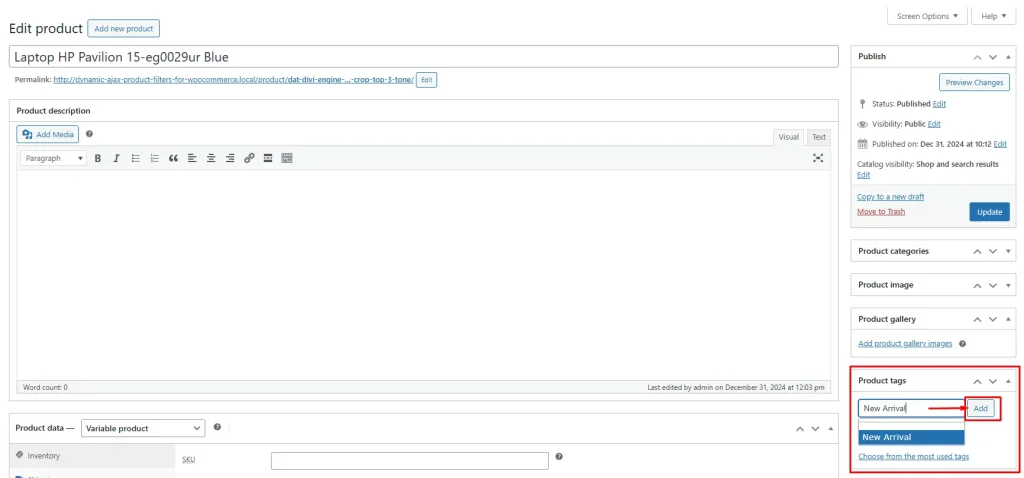Click Copy to a new draft
The image size is (1024, 478).
click(890, 197)
